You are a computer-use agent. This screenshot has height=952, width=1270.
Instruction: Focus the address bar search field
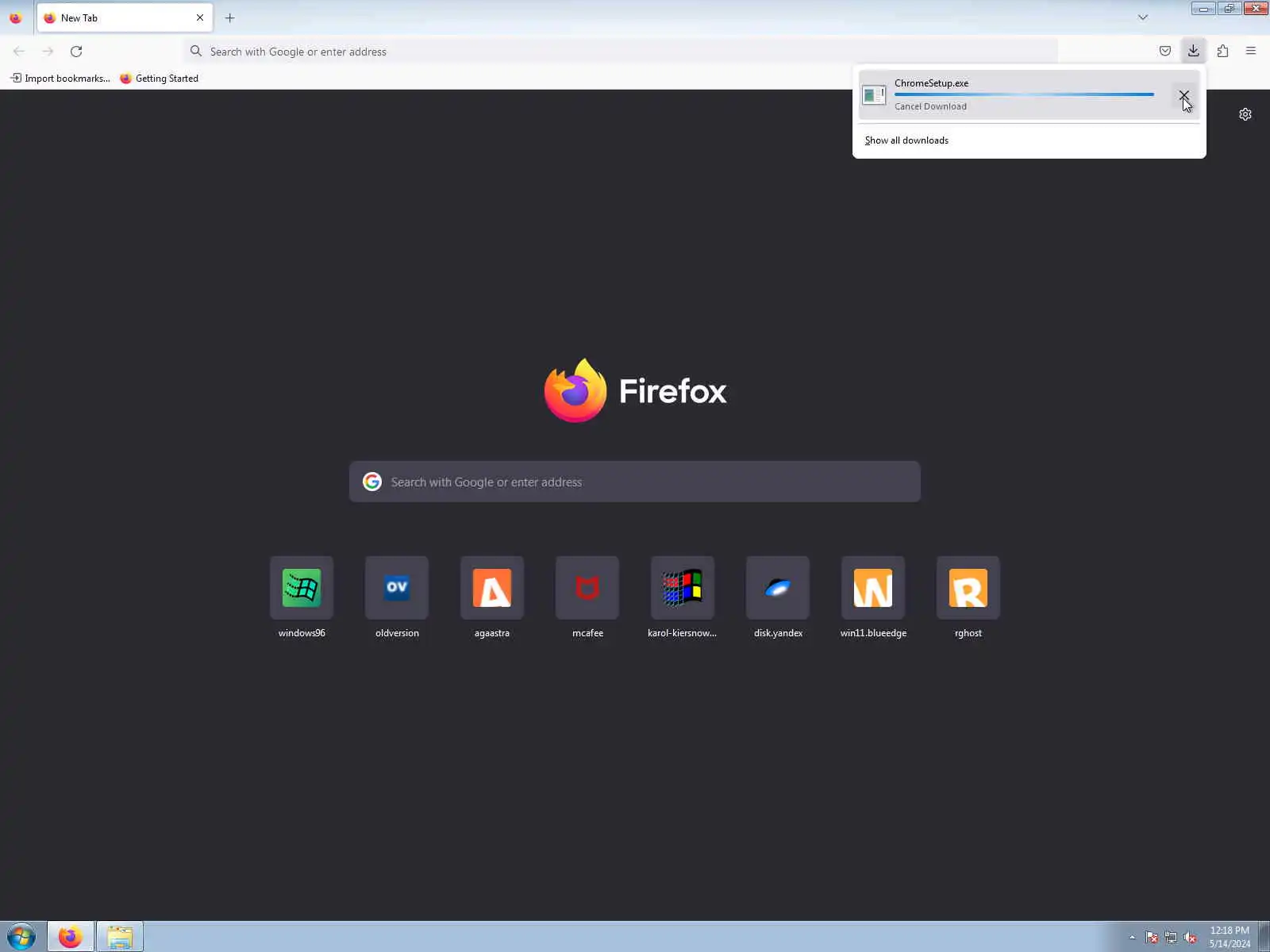[x=621, y=52]
